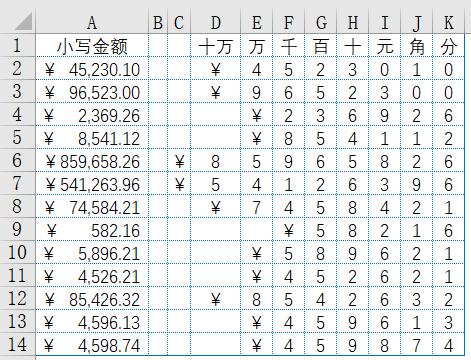Screen dimensions: 471x360
Task: Select row 14 header
Action: (17, 344)
